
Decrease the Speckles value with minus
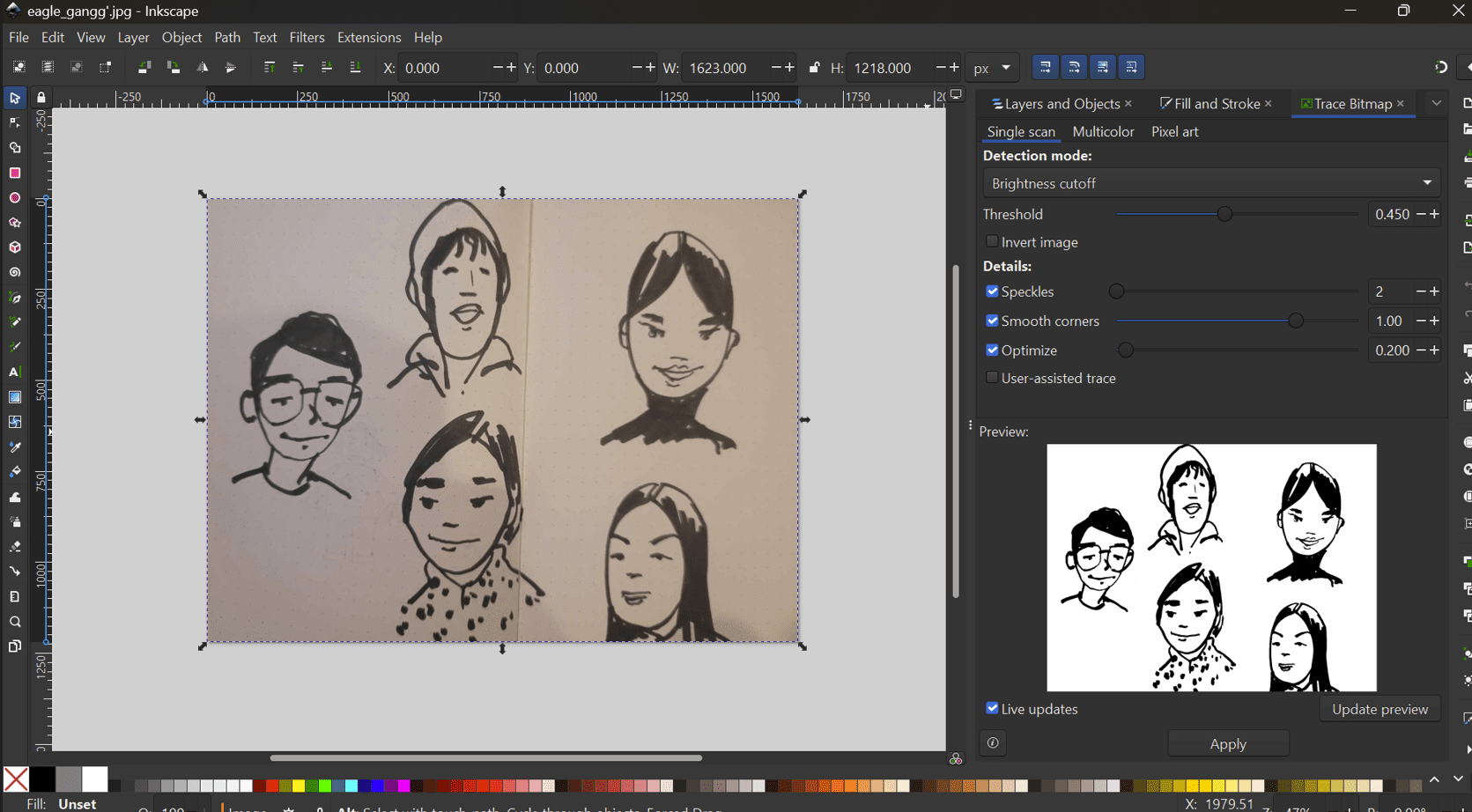(1420, 292)
